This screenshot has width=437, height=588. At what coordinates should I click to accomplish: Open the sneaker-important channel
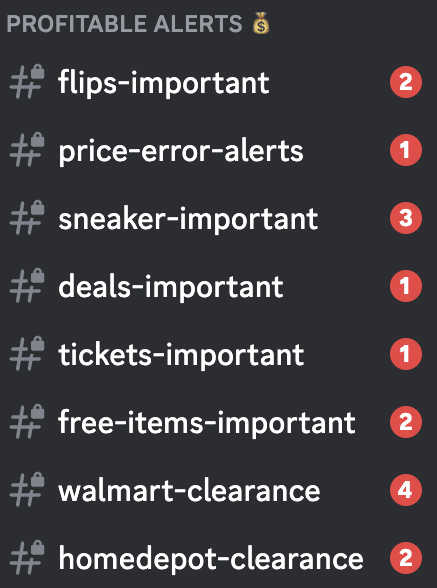(218, 218)
